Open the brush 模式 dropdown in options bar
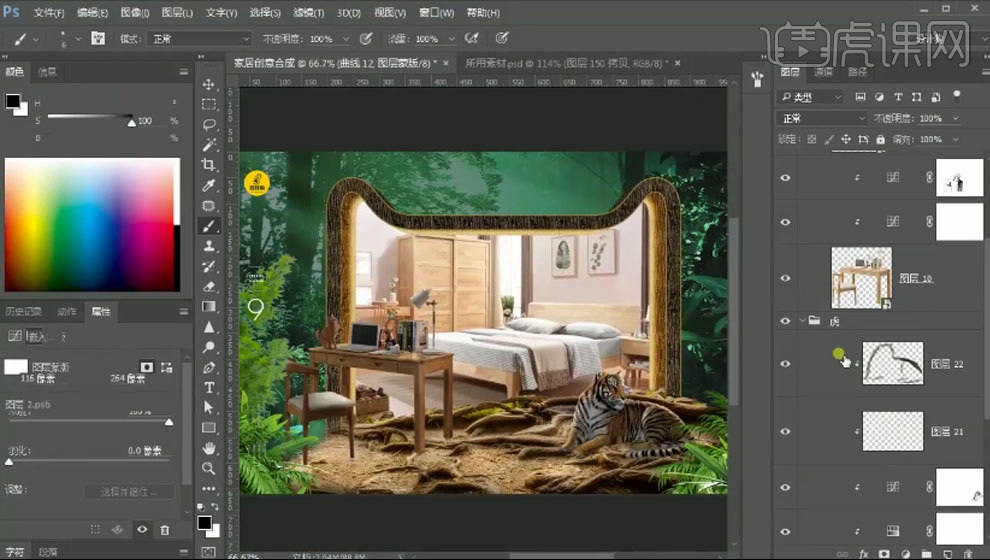 [197, 39]
